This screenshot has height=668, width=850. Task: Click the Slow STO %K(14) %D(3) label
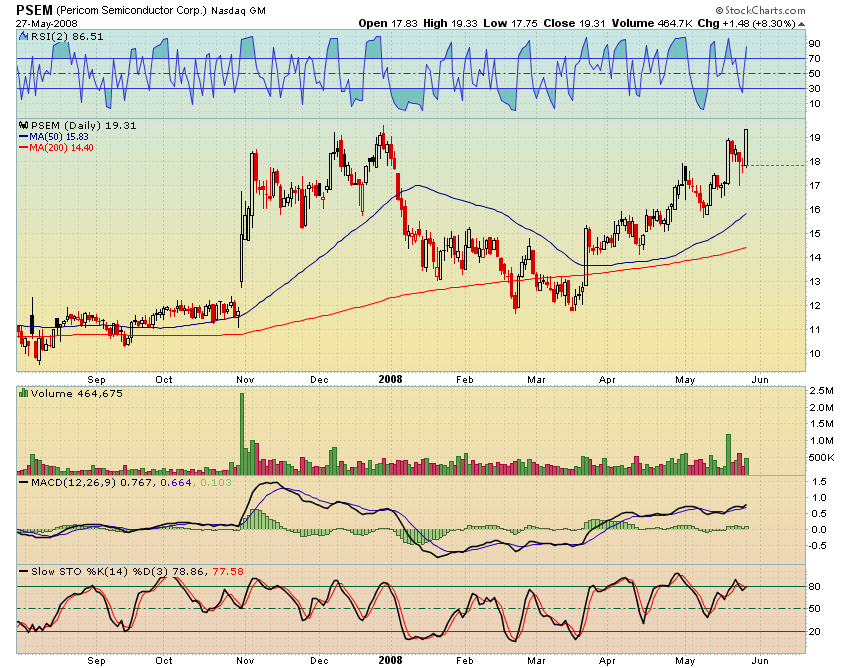tap(100, 571)
